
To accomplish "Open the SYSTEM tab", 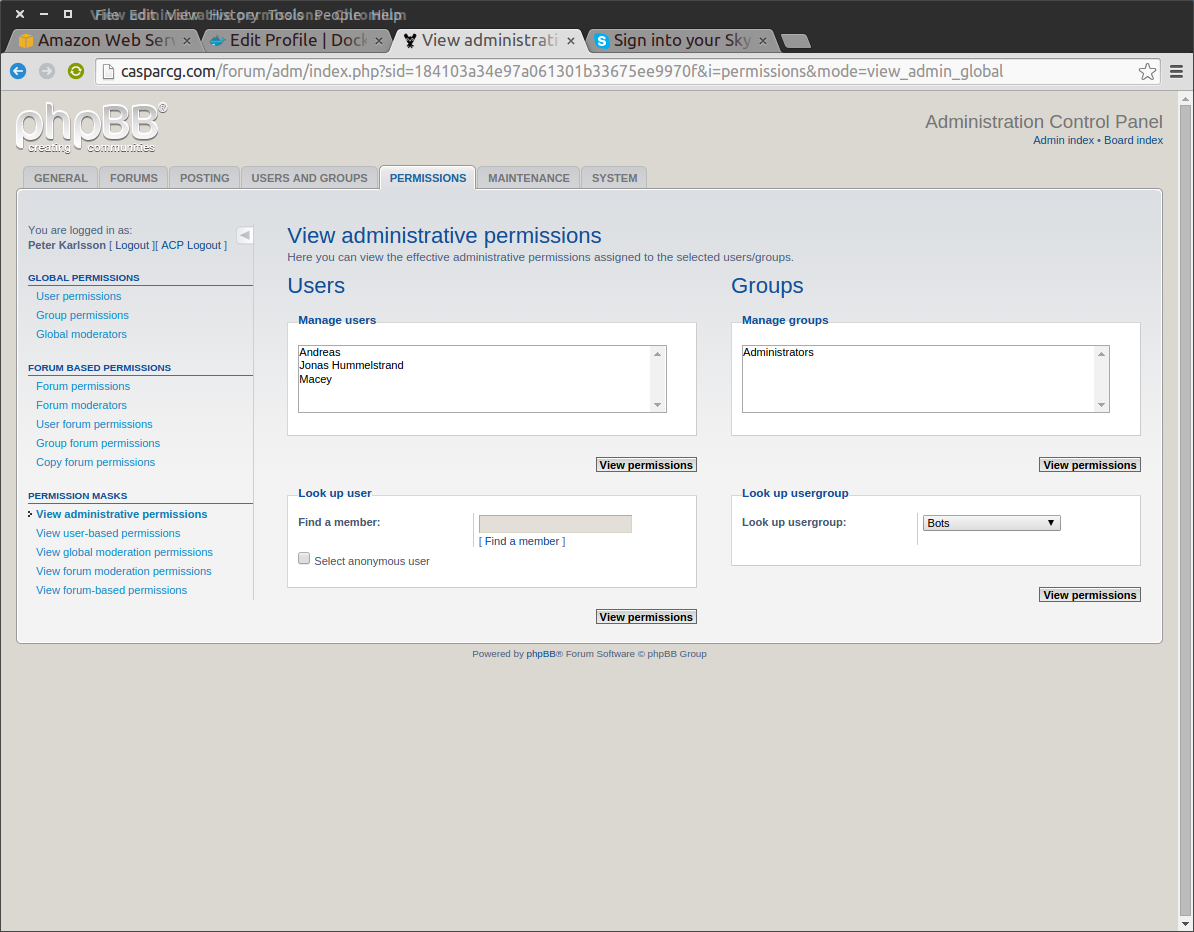I will click(x=615, y=178).
